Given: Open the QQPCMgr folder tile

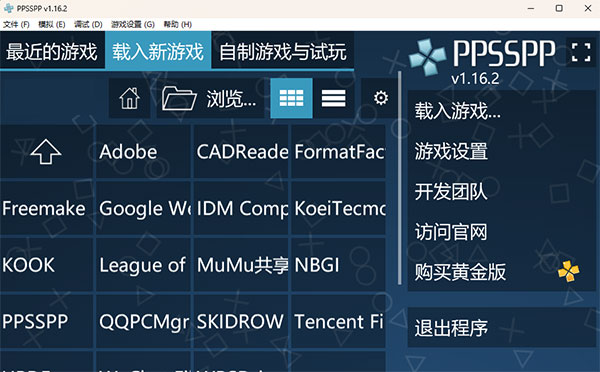Looking at the screenshot, I should pyautogui.click(x=143, y=321).
